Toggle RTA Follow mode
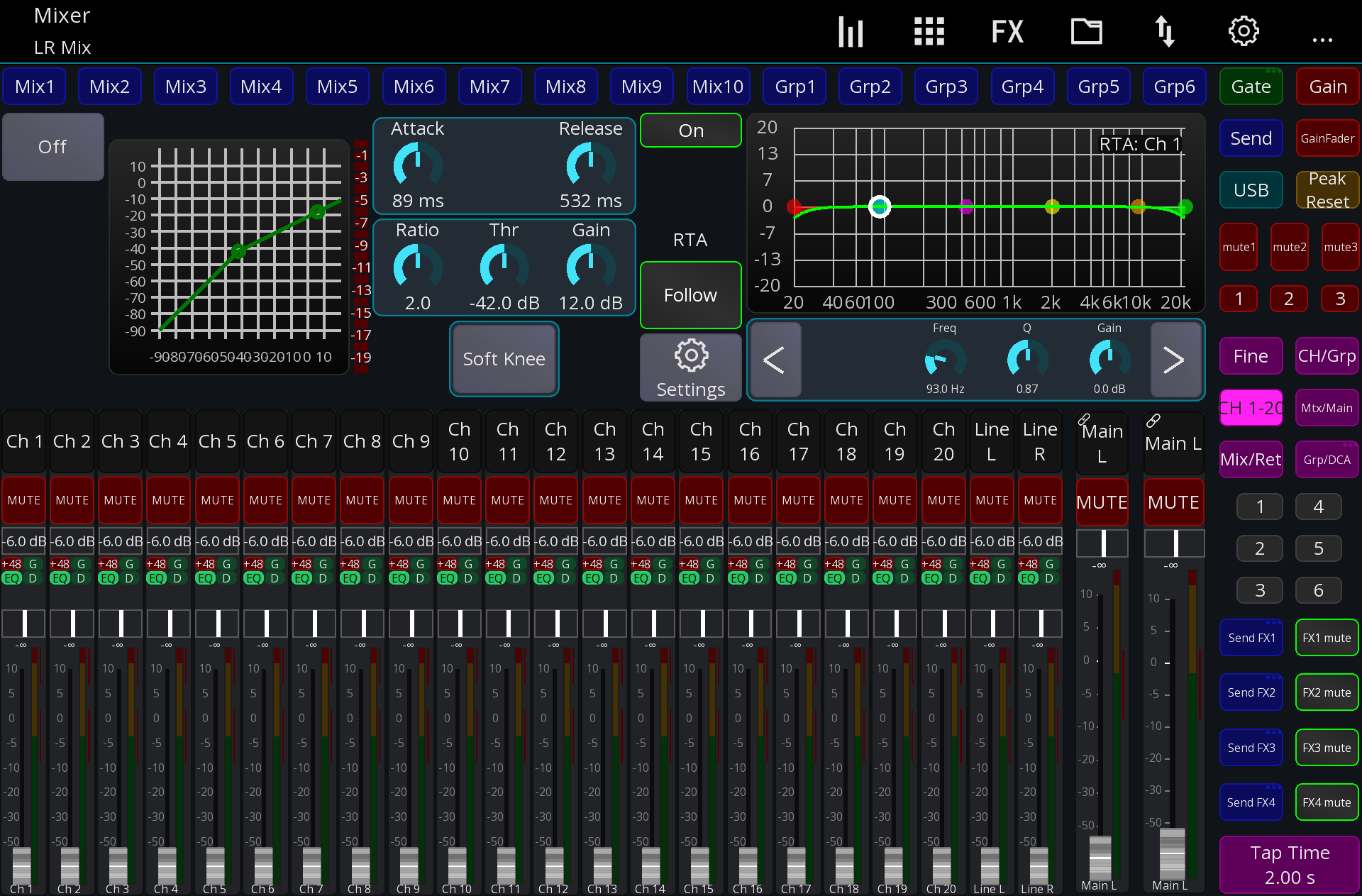 (x=690, y=295)
